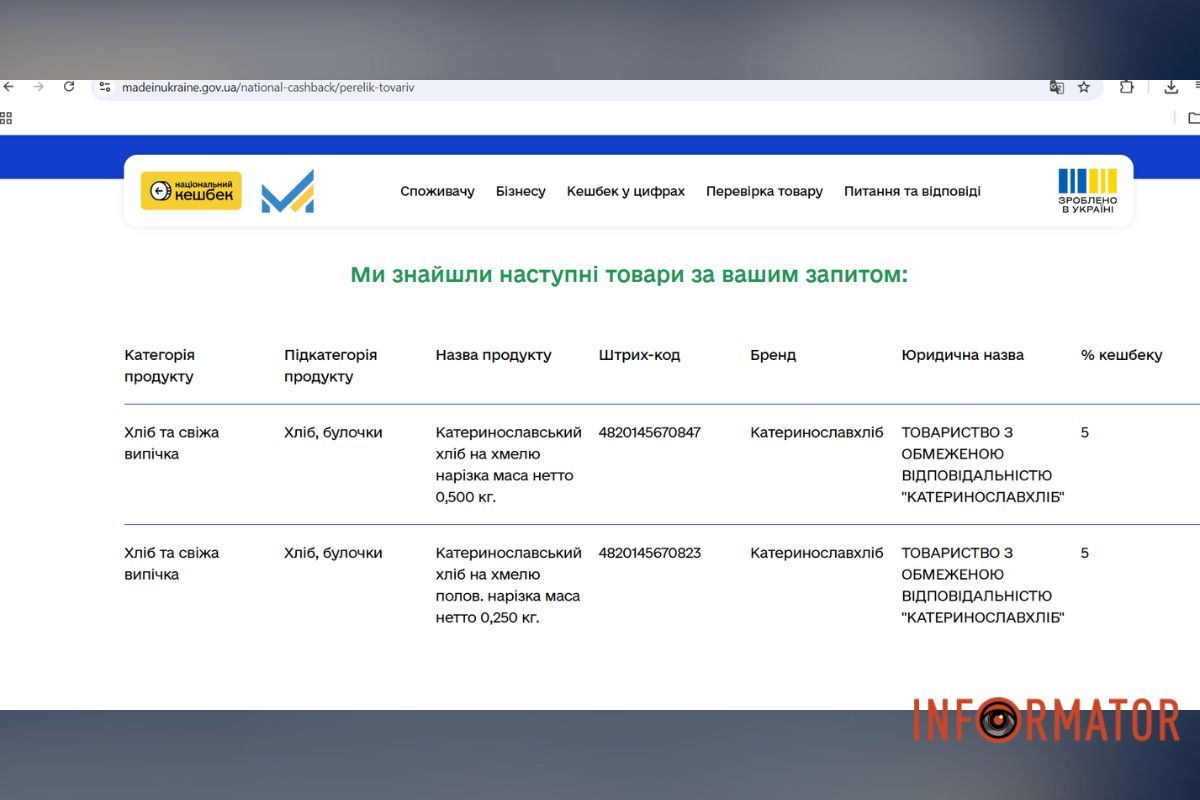
Task: Click cashback value 5 in 0,500 кг row
Action: (x=1085, y=433)
